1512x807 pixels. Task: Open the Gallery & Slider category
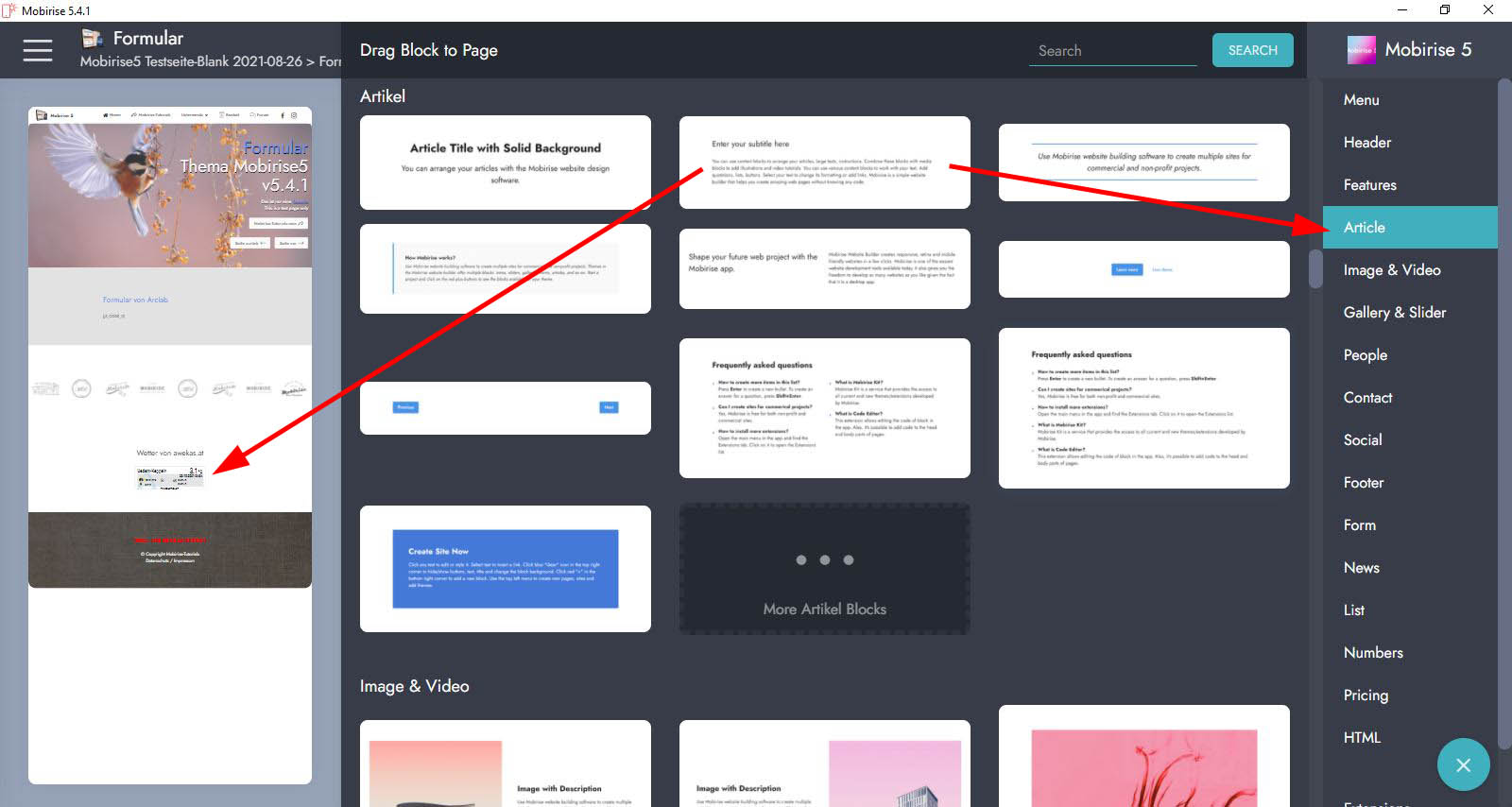pyautogui.click(x=1394, y=313)
